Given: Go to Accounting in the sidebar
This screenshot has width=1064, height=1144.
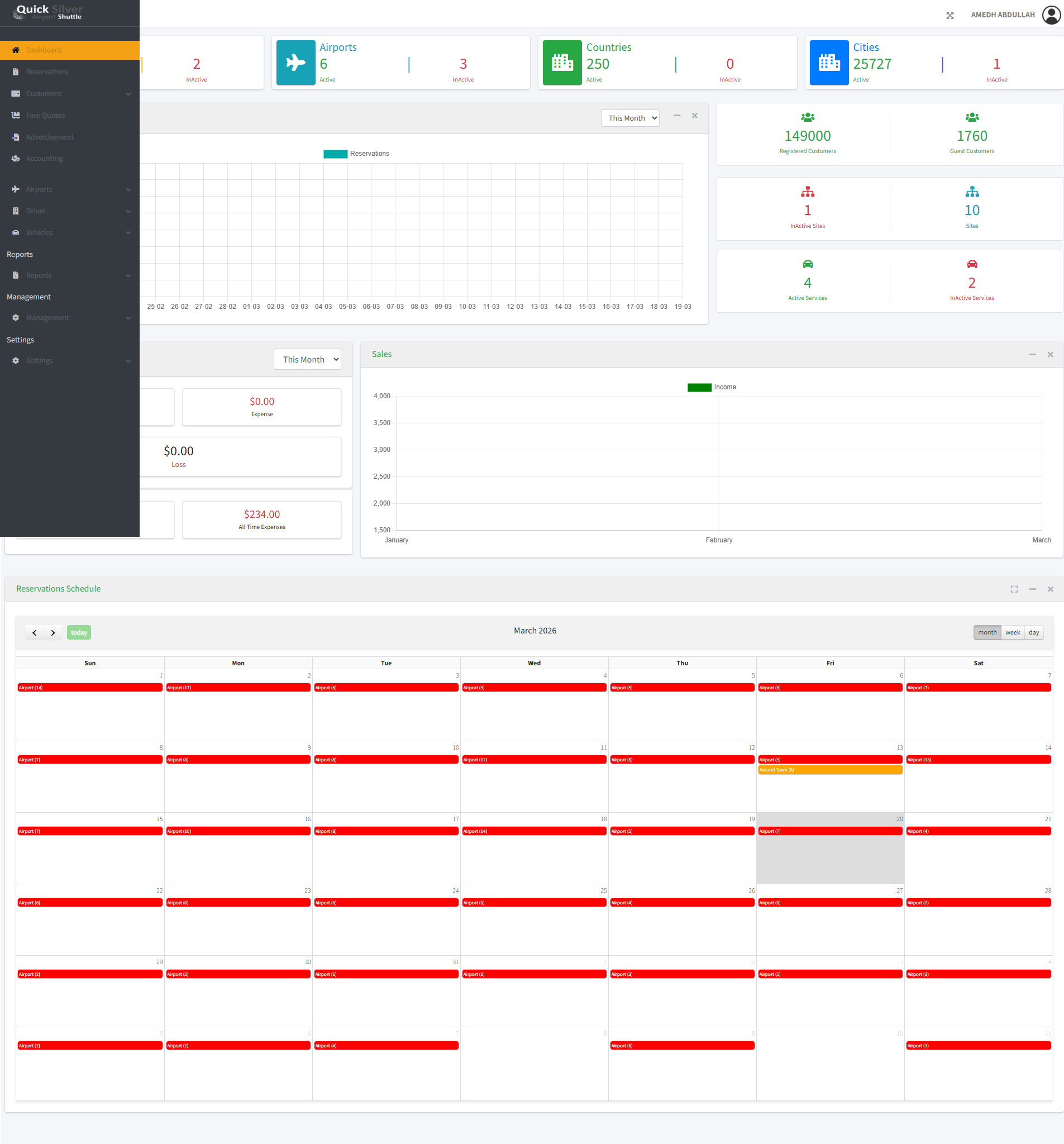Looking at the screenshot, I should coord(44,158).
